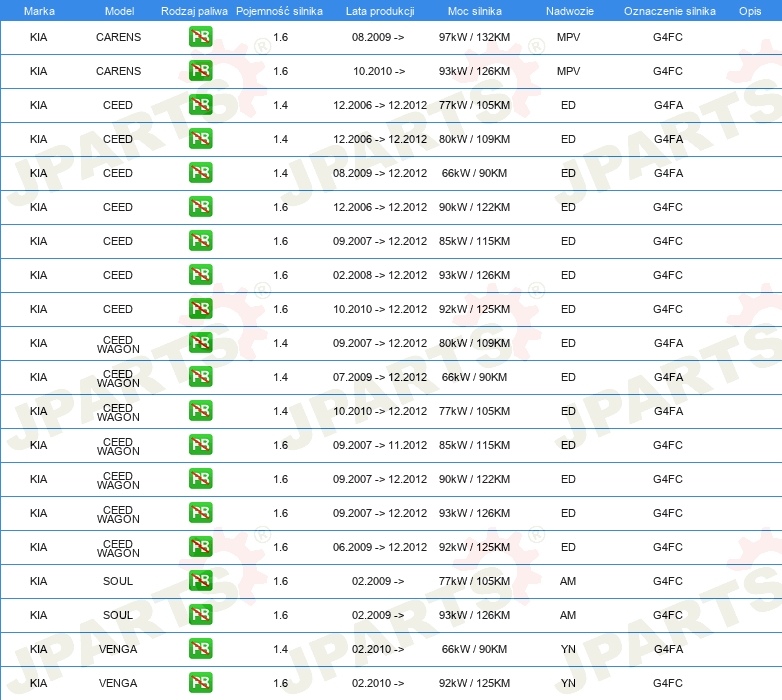Click CEED WAGON model in the 80kW / 109KM row
This screenshot has height=700, width=782.
(118, 345)
